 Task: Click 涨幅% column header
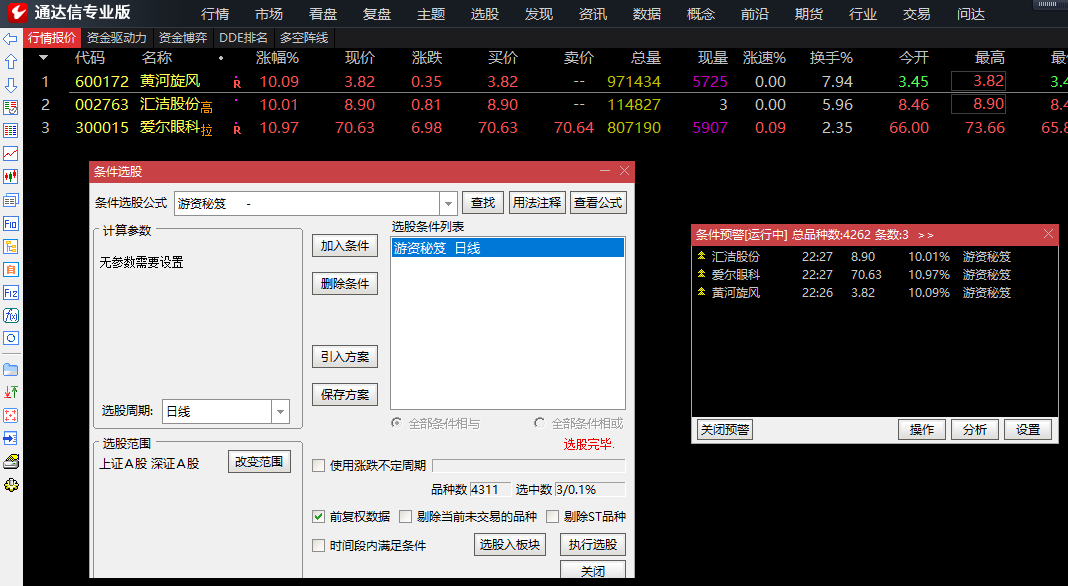pos(277,58)
